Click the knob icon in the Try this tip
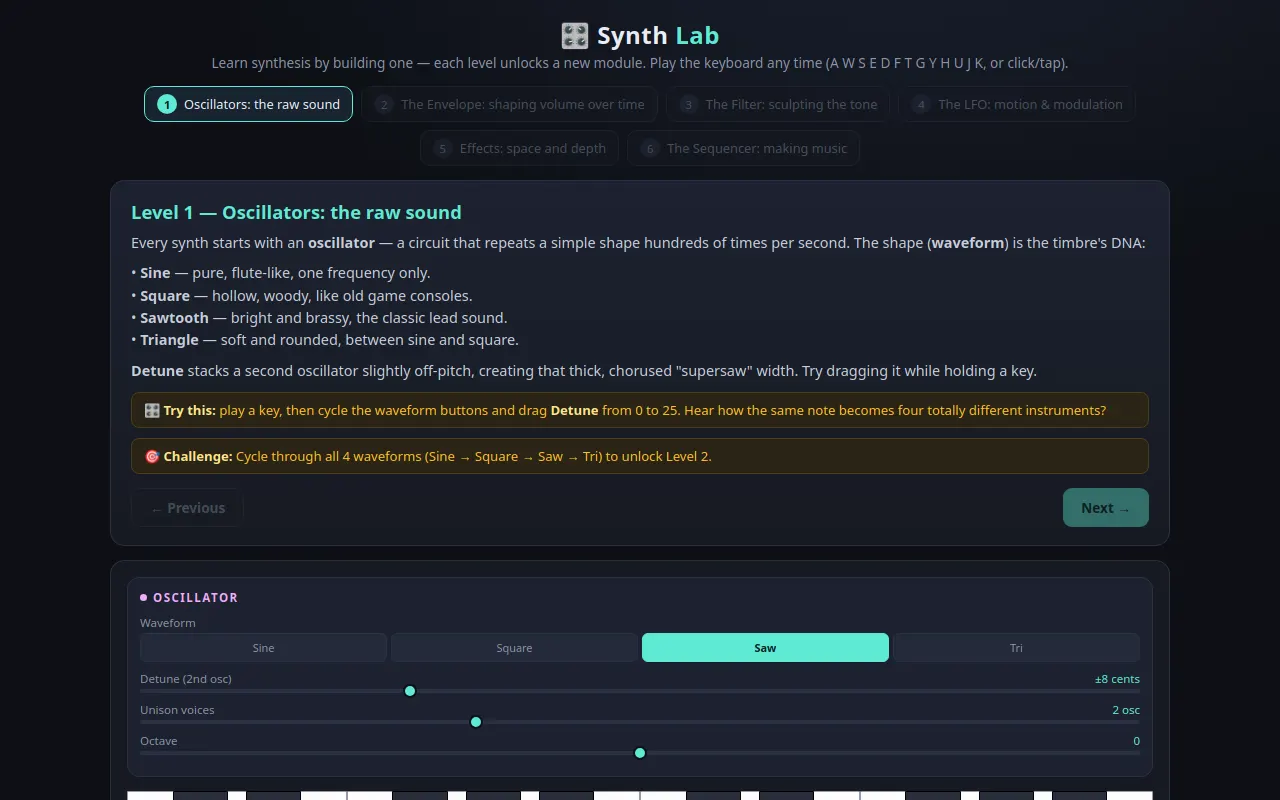This screenshot has width=1280, height=800. click(152, 410)
